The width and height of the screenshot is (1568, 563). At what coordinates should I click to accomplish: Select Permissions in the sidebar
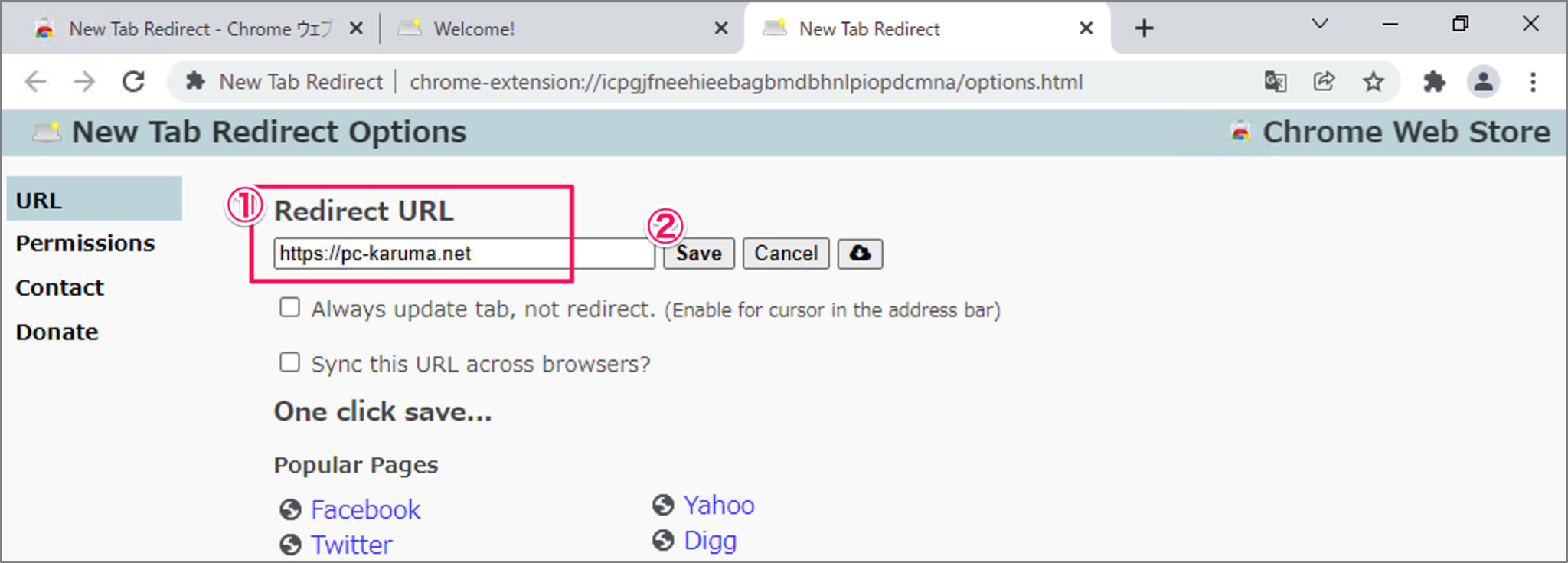(84, 243)
